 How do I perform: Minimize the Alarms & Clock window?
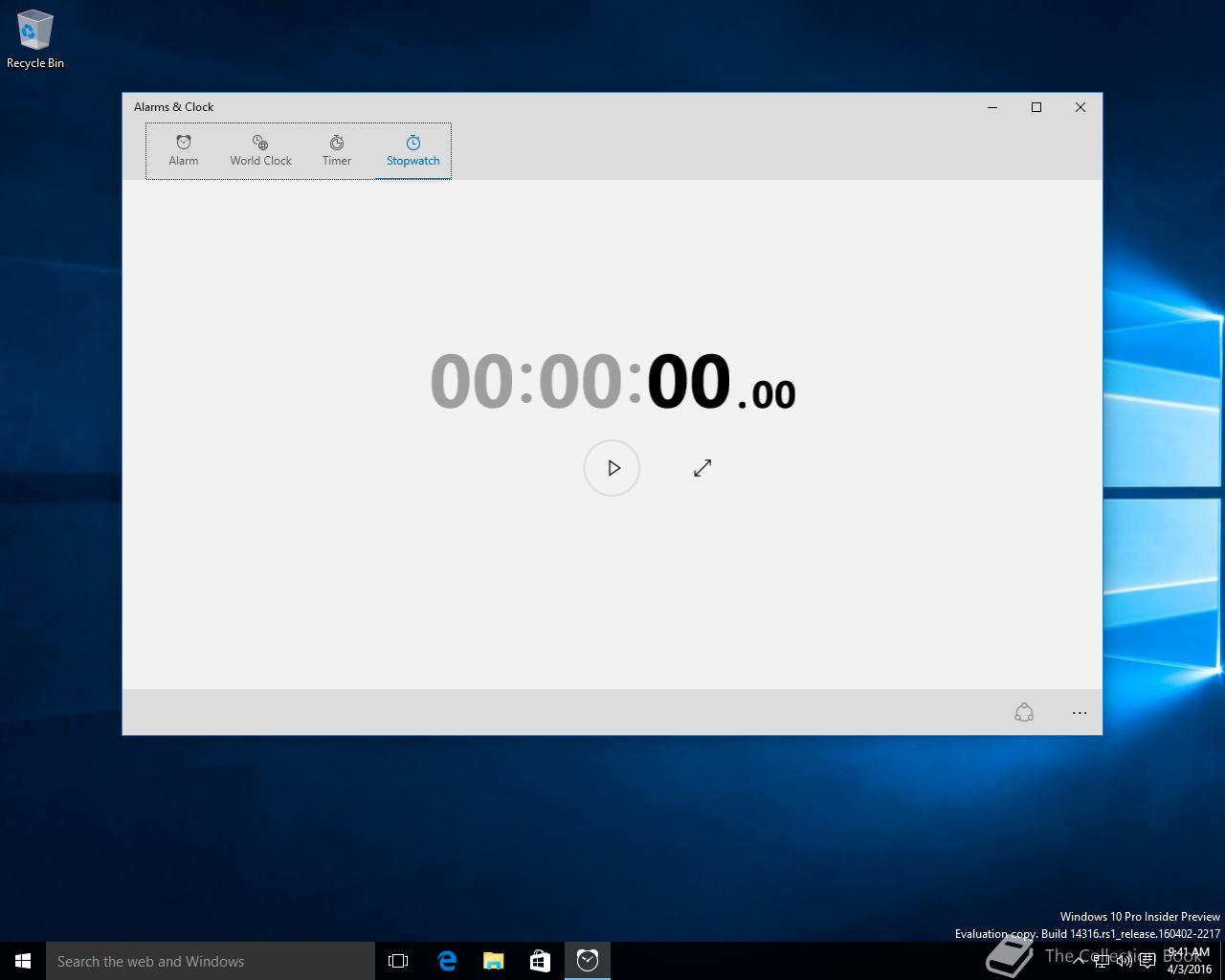click(992, 107)
